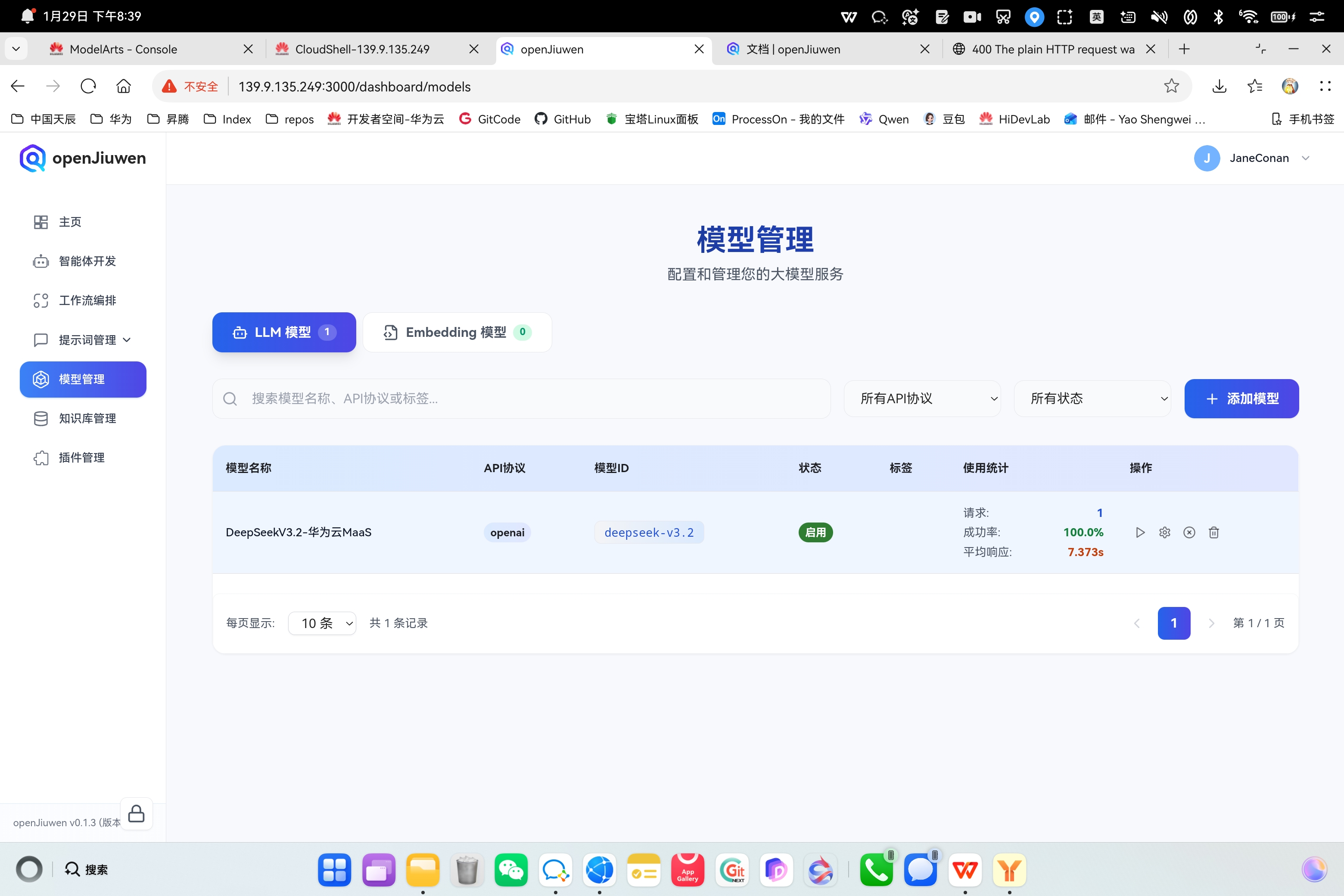This screenshot has width=1344, height=896.
Task: Bookmark this page with the star icon
Action: pyautogui.click(x=1171, y=86)
